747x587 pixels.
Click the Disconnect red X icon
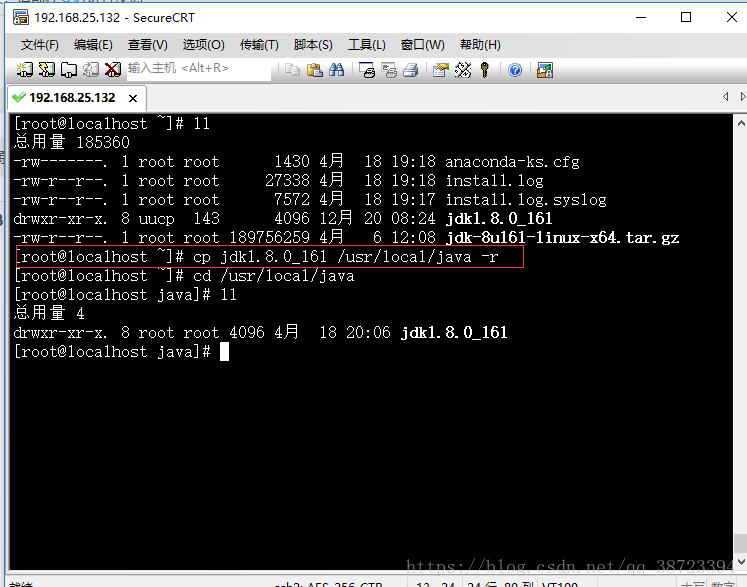click(113, 70)
